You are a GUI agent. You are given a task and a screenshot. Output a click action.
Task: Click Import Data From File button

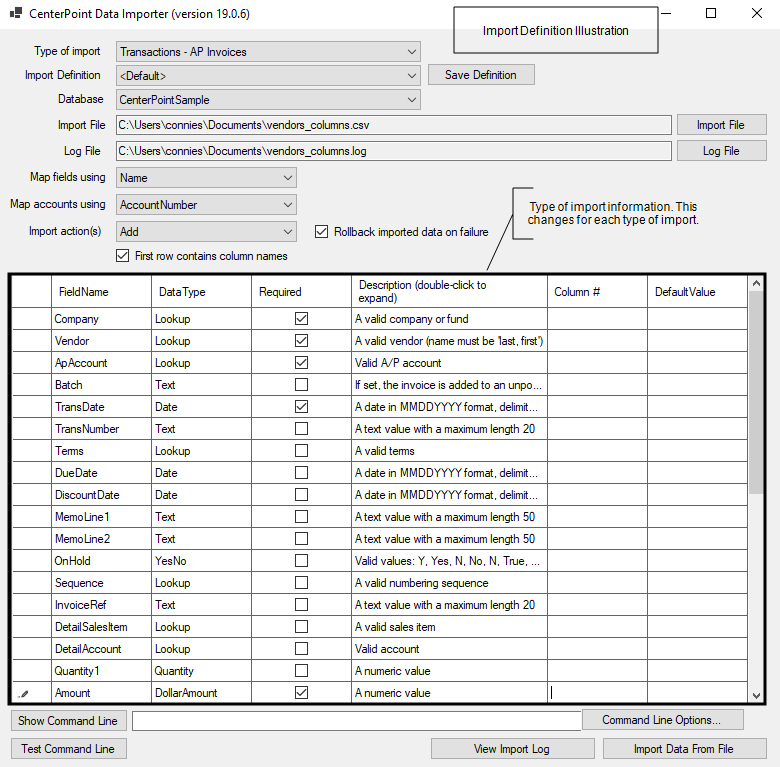pyautogui.click(x=684, y=749)
